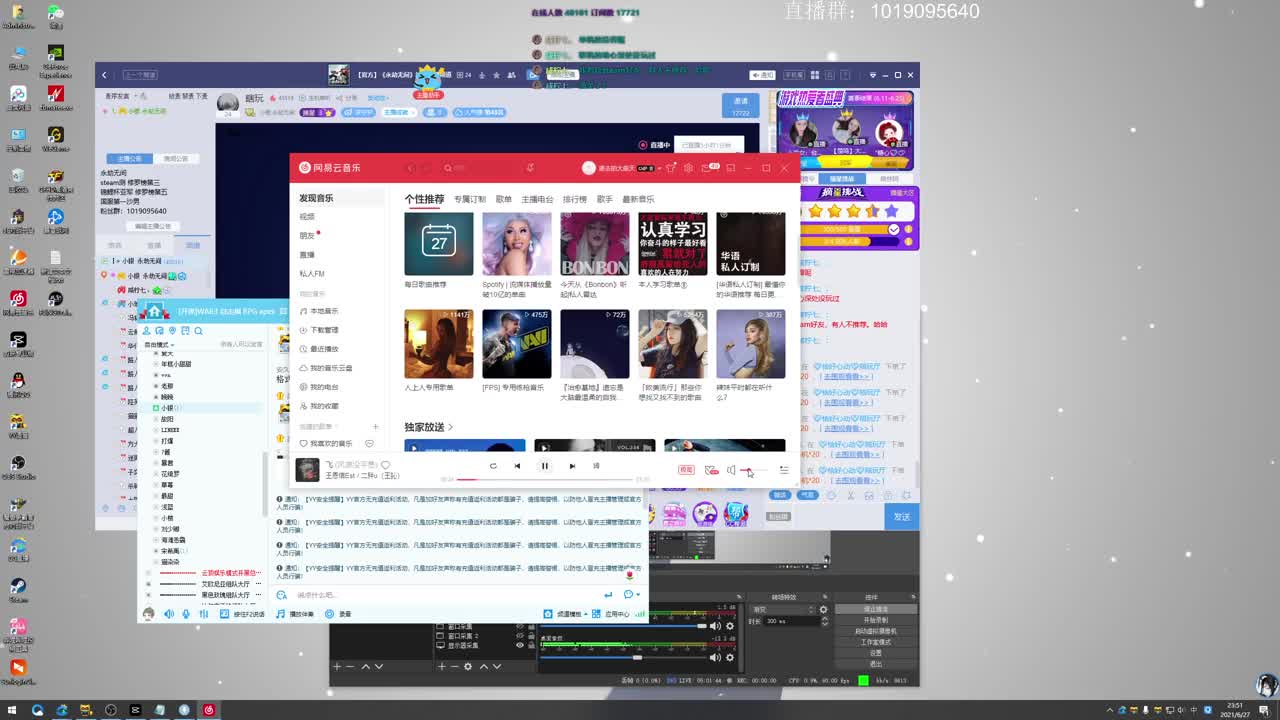Switch NetEase Cloud Music to mini mode

coord(731,168)
